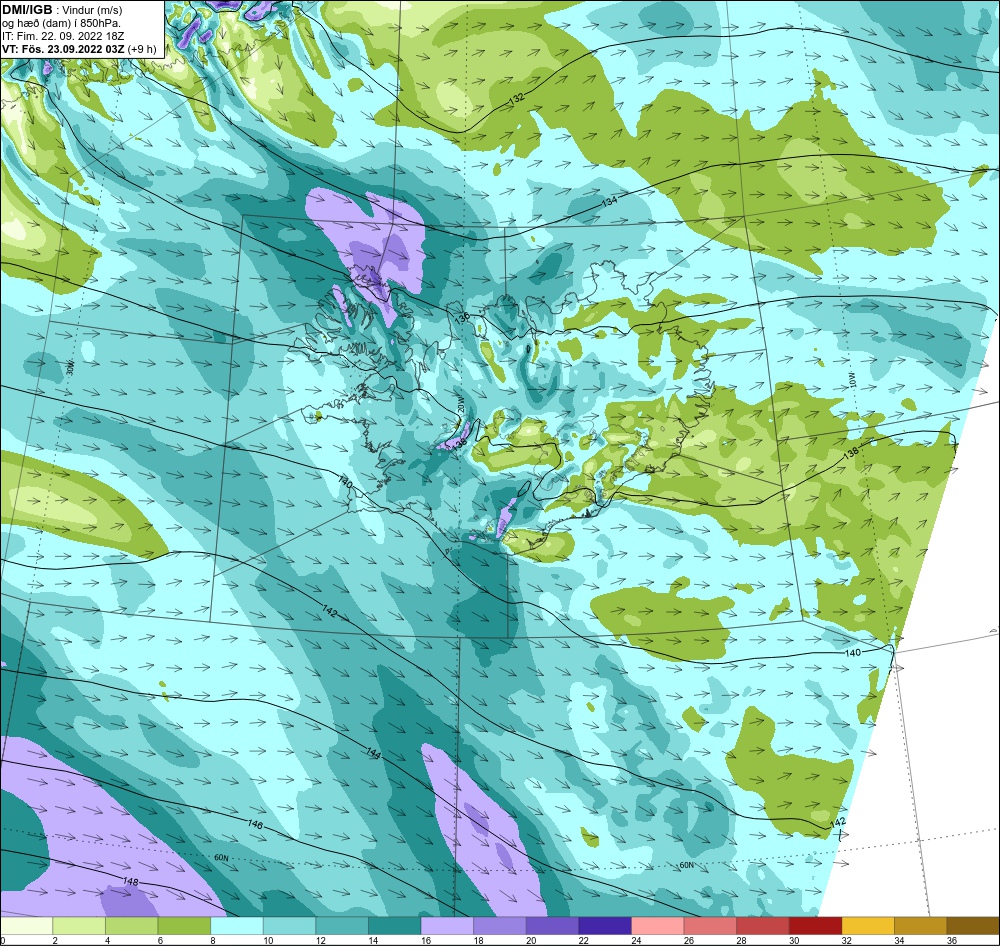Select the salmon 26–28 m/s legend swatch
Screen dimensions: 1000x946
click(710, 926)
